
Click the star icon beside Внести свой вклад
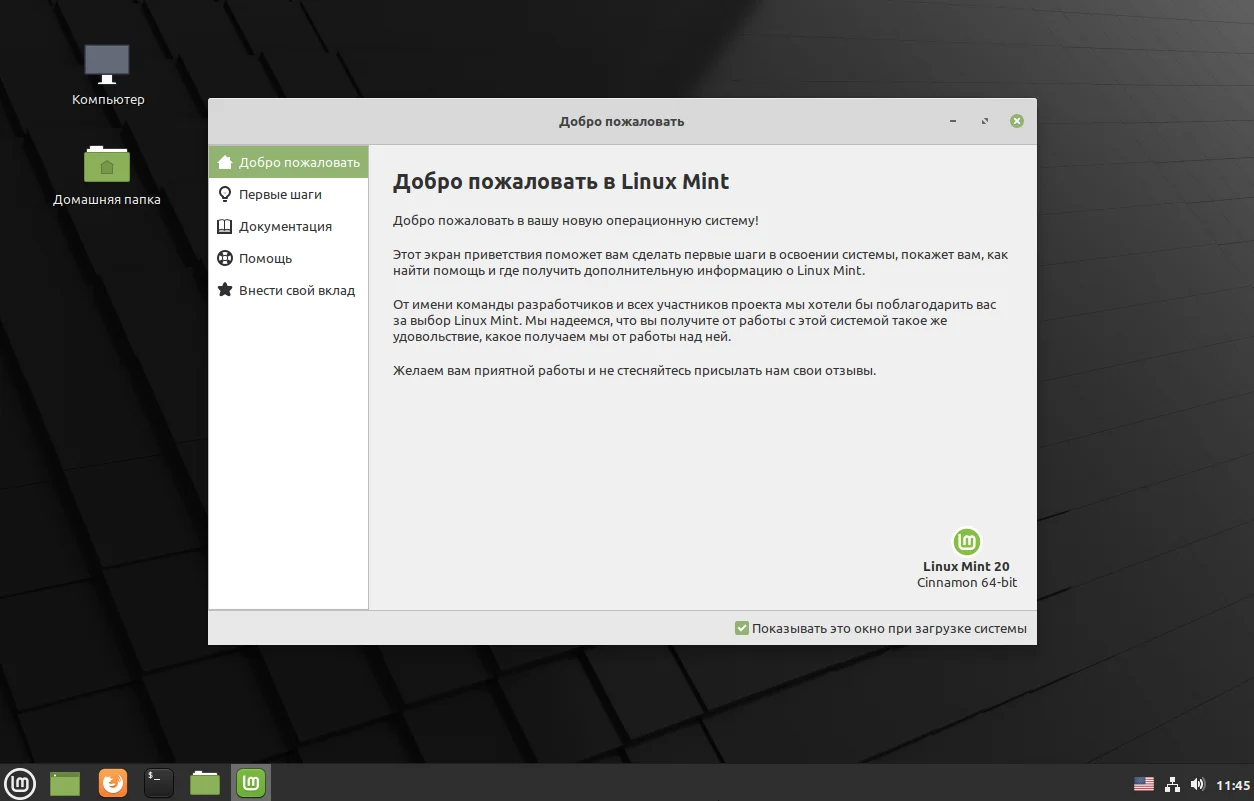pyautogui.click(x=225, y=290)
